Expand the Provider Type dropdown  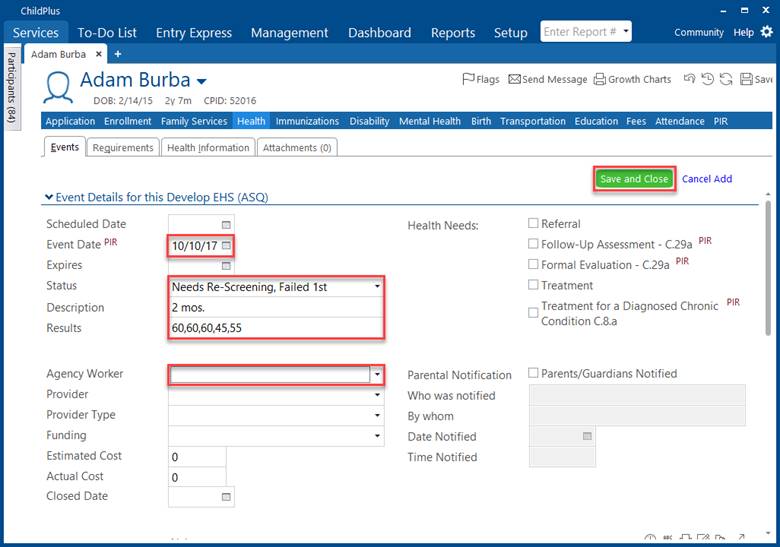click(x=377, y=415)
